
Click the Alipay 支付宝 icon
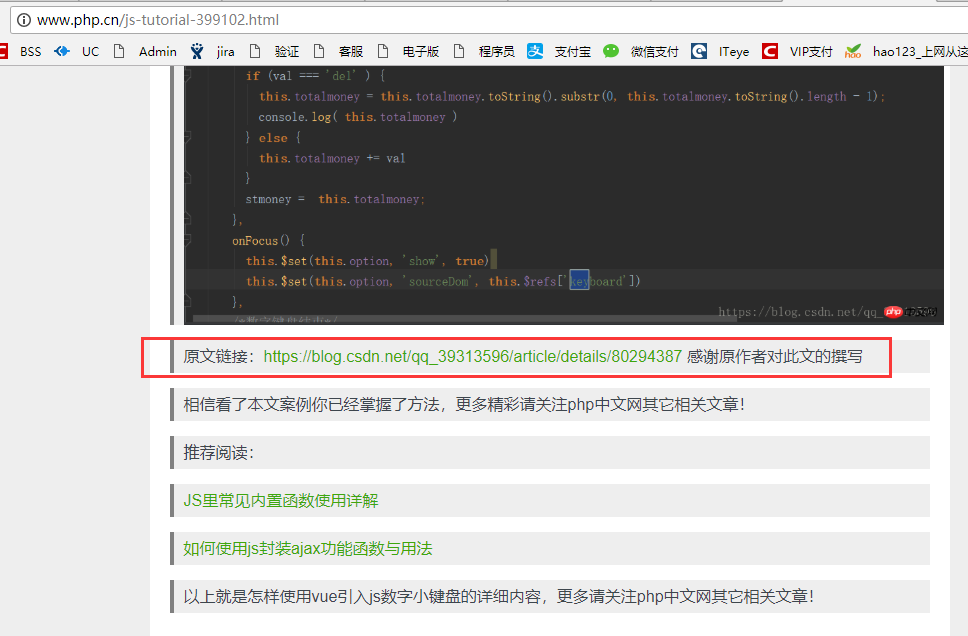[x=535, y=51]
